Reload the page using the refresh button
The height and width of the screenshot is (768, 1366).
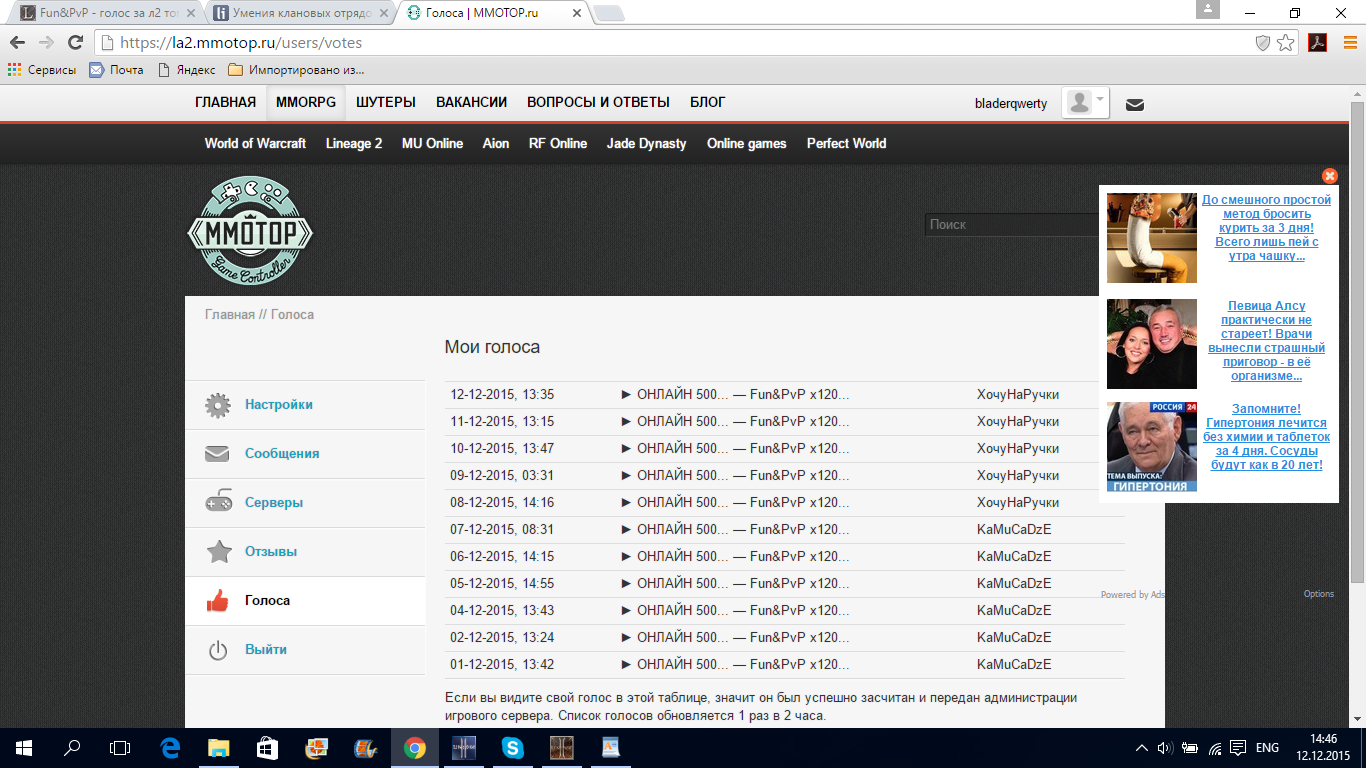[x=75, y=43]
